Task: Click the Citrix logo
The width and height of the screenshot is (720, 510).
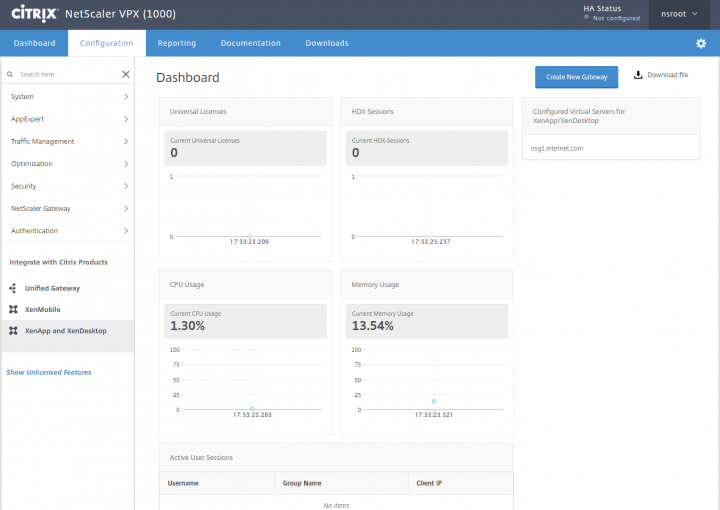Action: pos(32,14)
